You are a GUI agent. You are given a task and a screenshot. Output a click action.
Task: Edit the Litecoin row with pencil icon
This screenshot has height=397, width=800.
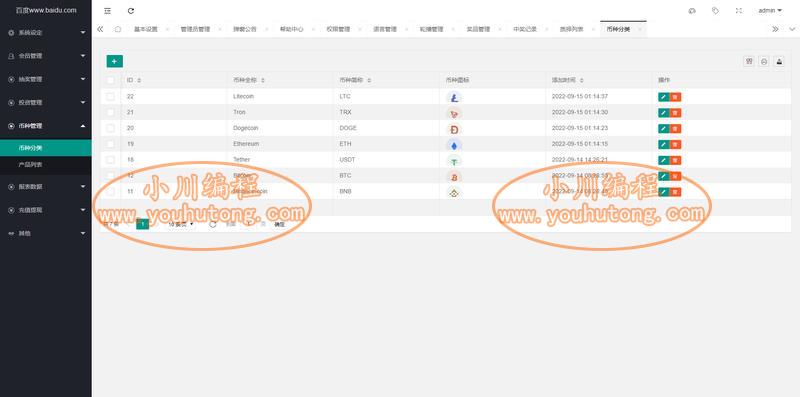pos(663,97)
